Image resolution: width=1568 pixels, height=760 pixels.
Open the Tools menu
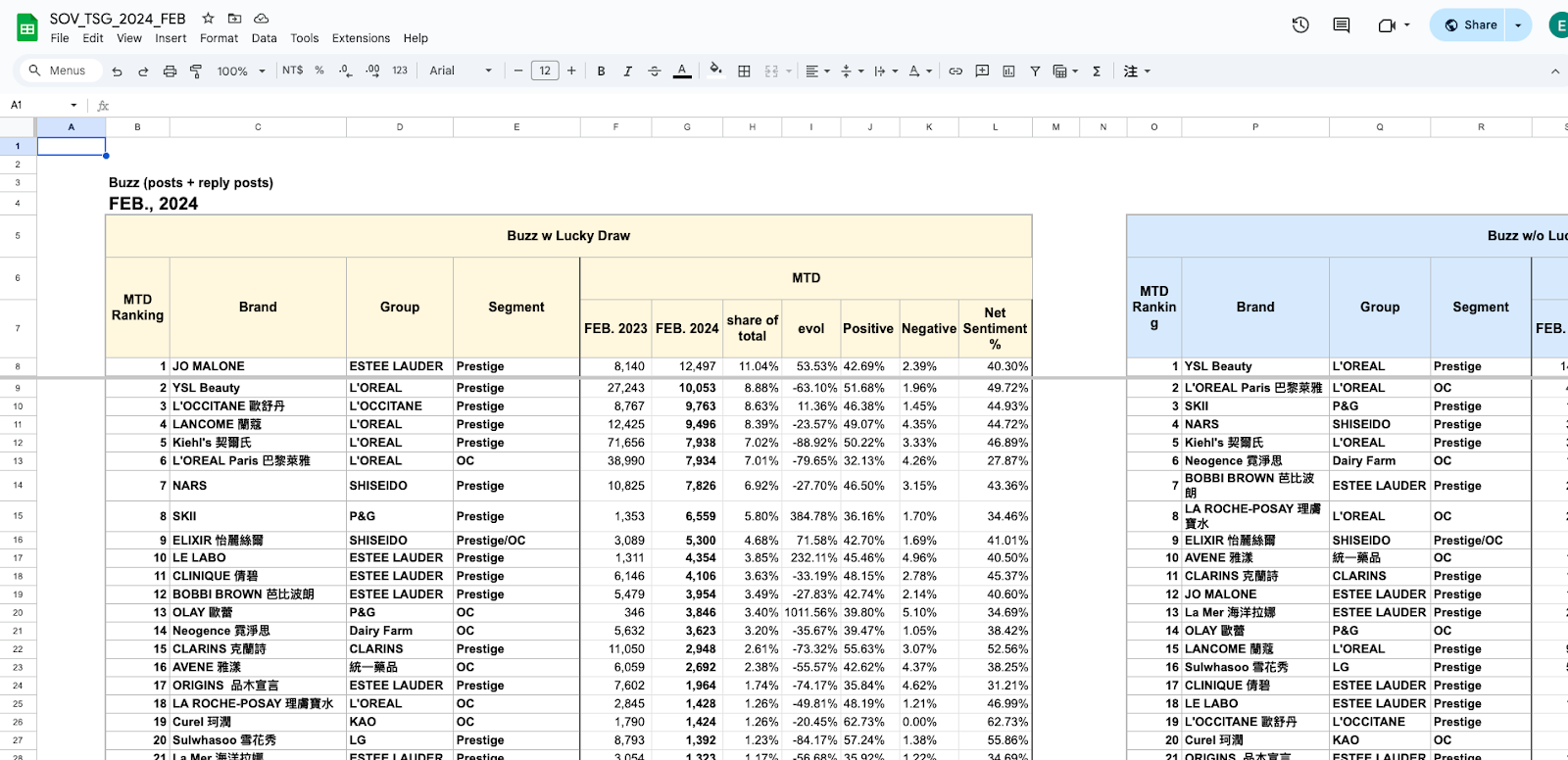[x=305, y=38]
